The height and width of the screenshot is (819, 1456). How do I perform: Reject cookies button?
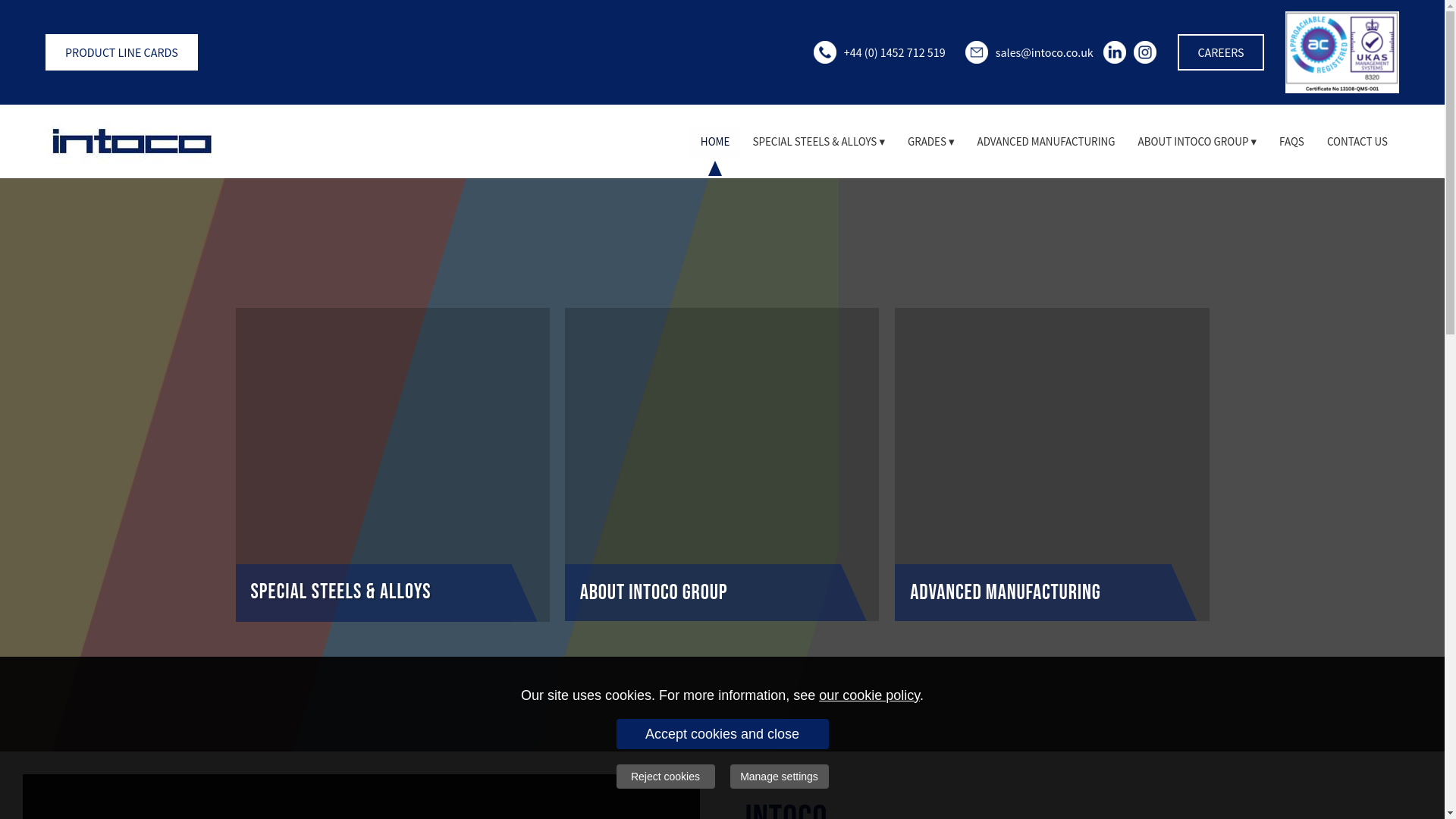(x=665, y=777)
